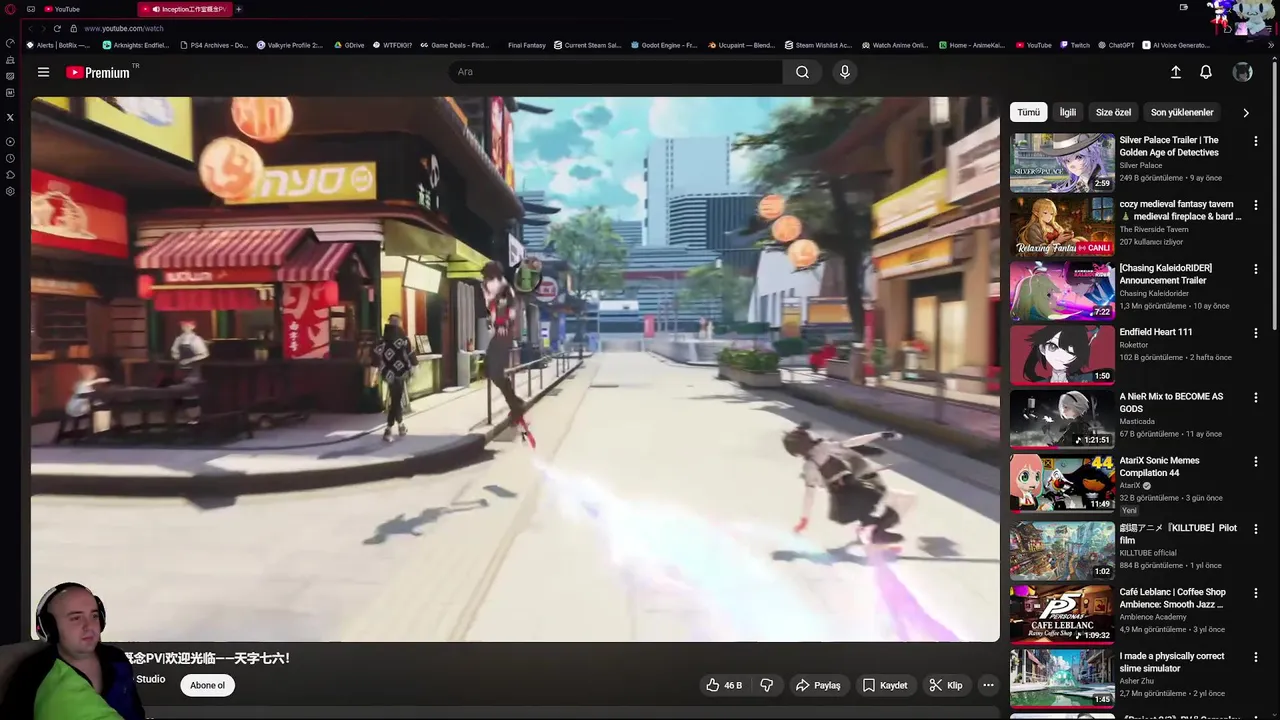Open options for A NieR Mix video
1280x720 pixels.
pos(1256,397)
